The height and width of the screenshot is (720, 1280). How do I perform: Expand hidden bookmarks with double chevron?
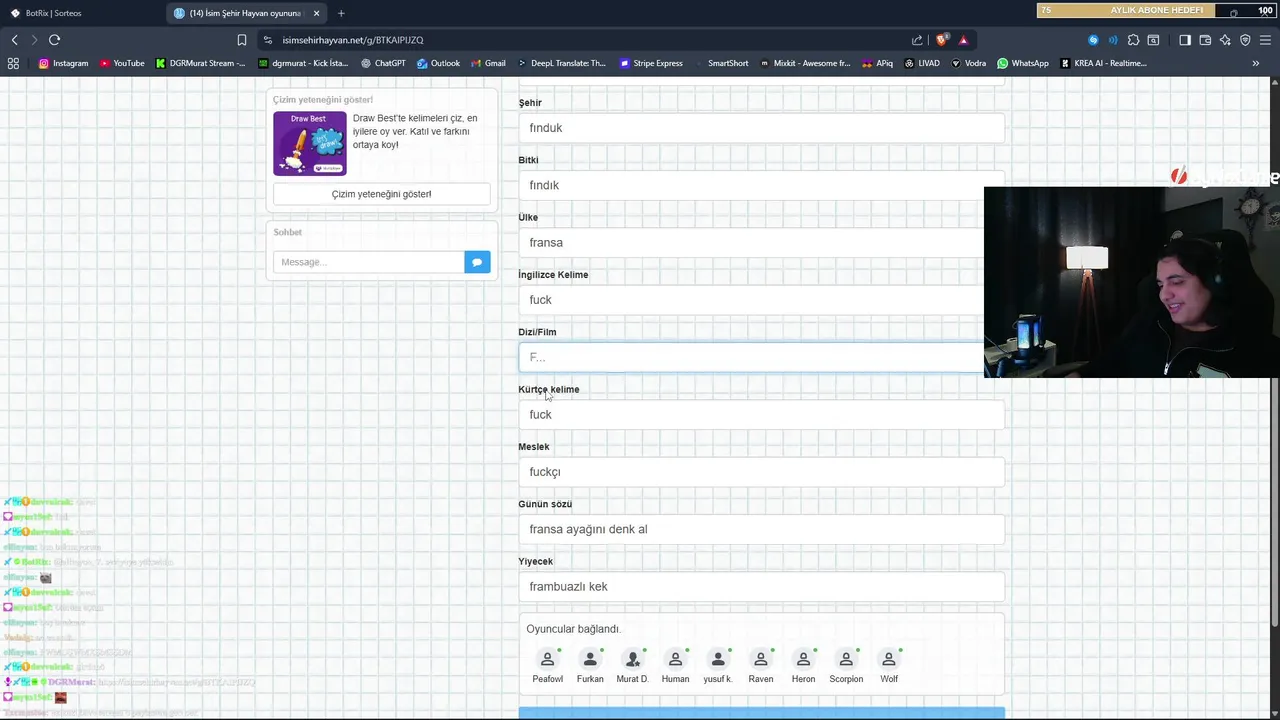(x=1256, y=63)
